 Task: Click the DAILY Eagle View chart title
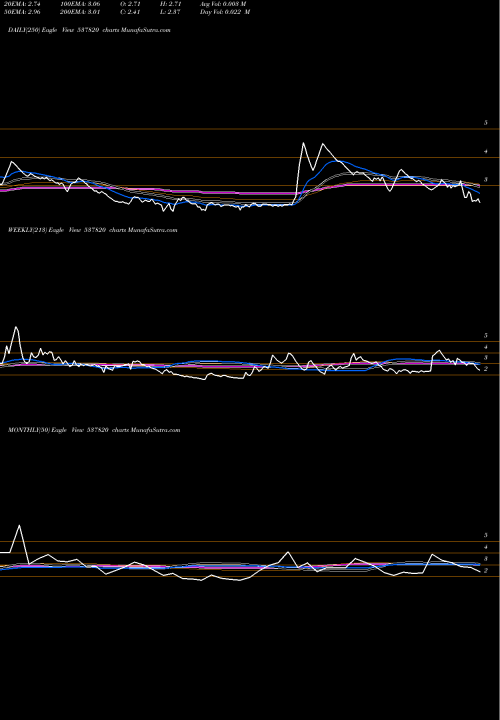(x=90, y=30)
